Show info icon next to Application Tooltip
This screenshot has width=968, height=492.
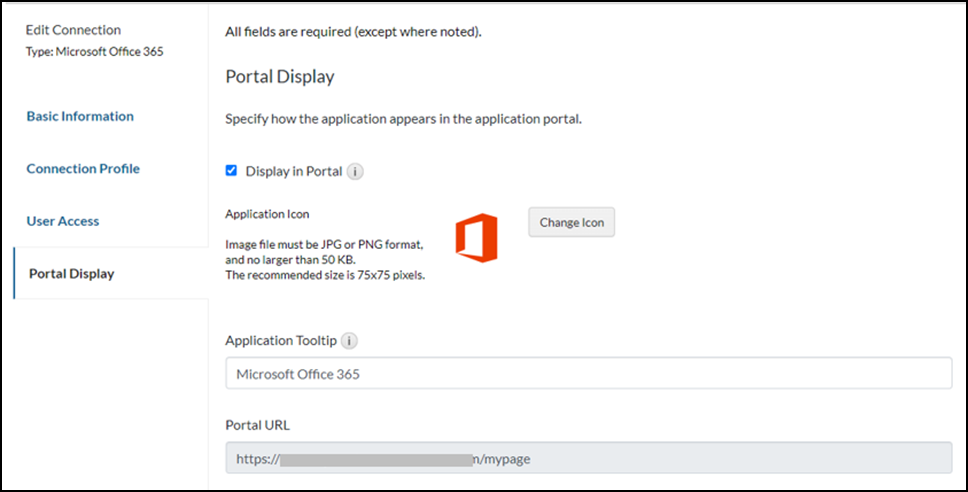pos(349,341)
